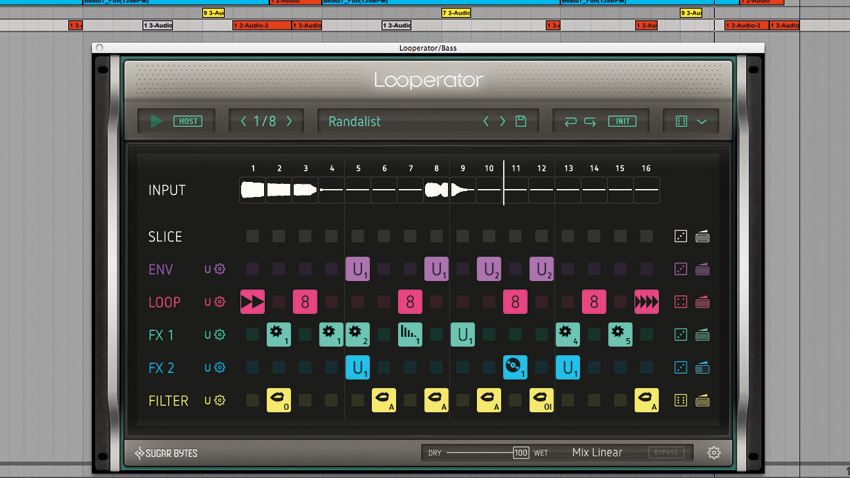The width and height of the screenshot is (850, 478).
Task: Start playback with the Looperator play button
Action: click(156, 121)
